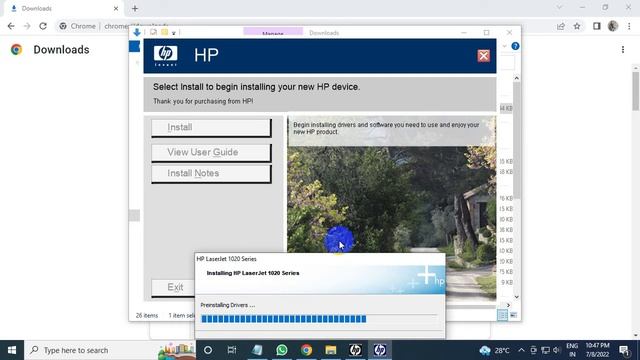Image resolution: width=640 pixels, height=360 pixels.
Task: Open network icon in system tray
Action: tap(545, 350)
